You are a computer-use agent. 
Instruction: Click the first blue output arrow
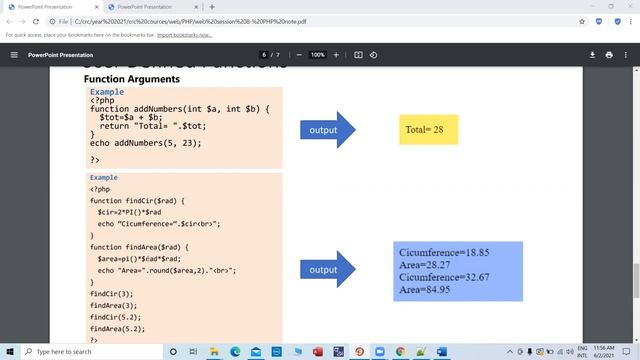tap(328, 130)
